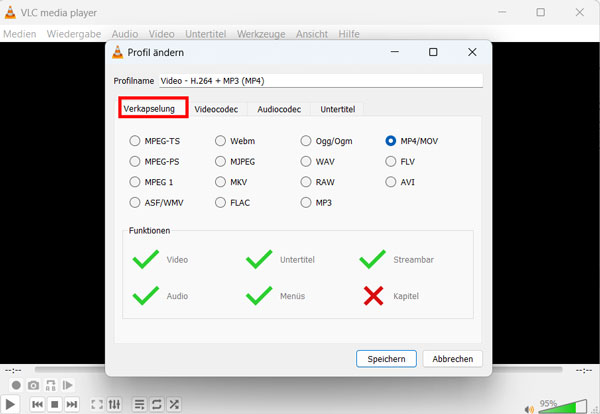Screen dimensions: 600x414
Task: Click the remaining time label at right
Action: [584, 370]
